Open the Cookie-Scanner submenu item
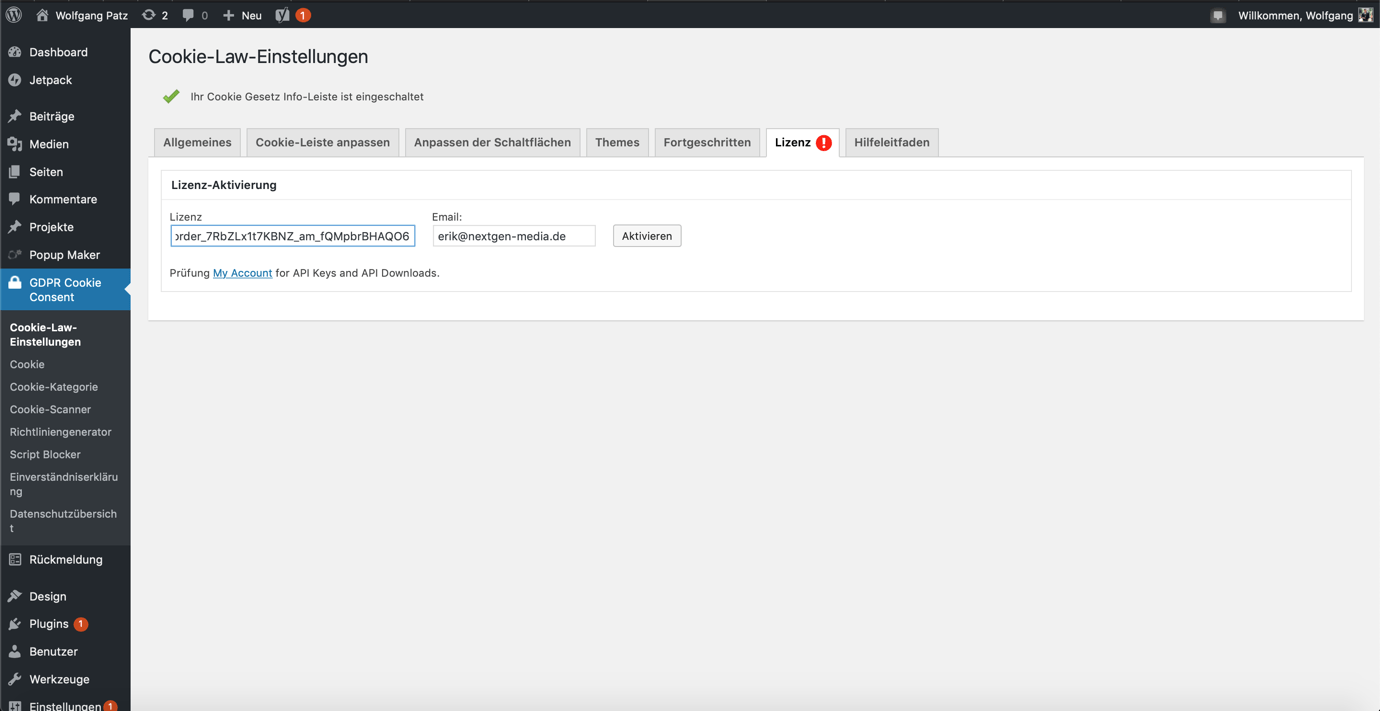The width and height of the screenshot is (1380, 711). click(50, 410)
